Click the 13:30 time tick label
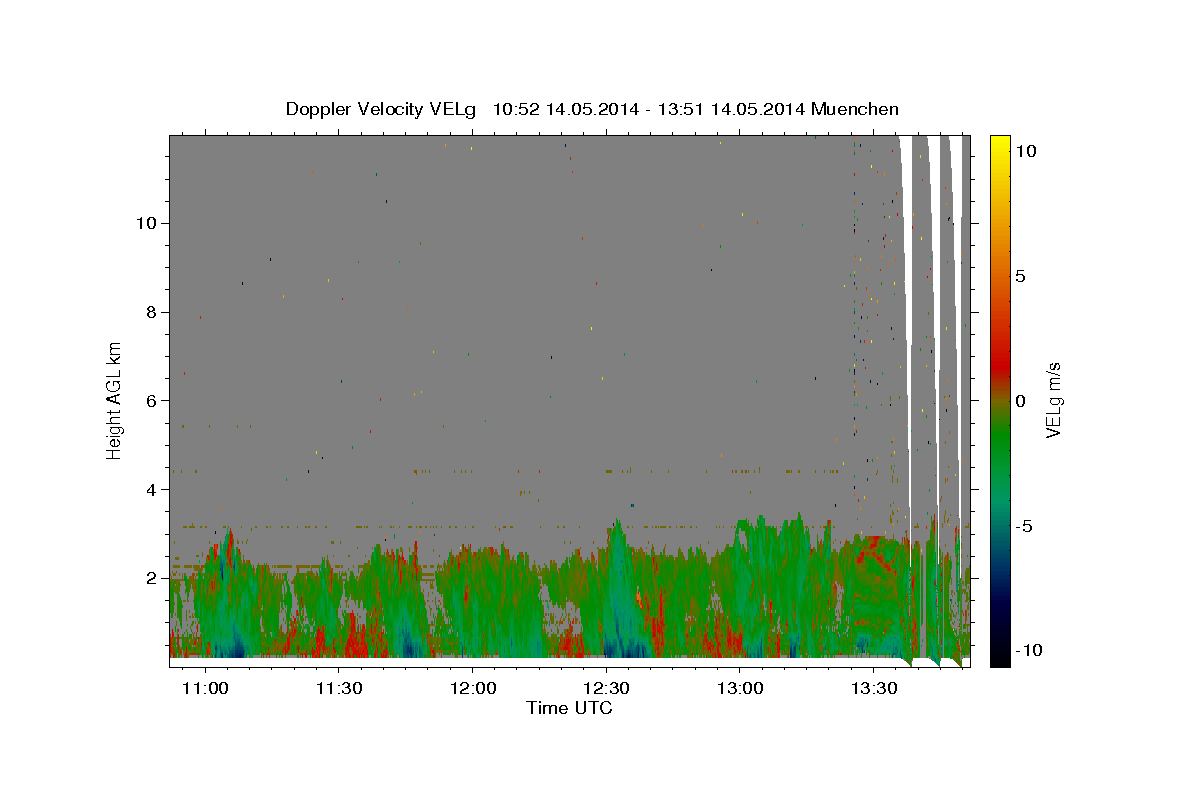 pyautogui.click(x=873, y=688)
